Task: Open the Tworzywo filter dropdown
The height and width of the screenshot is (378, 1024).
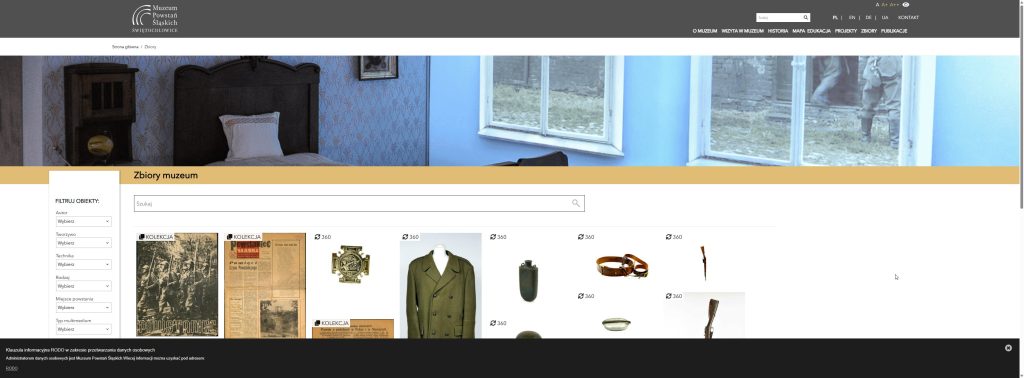Action: point(84,243)
